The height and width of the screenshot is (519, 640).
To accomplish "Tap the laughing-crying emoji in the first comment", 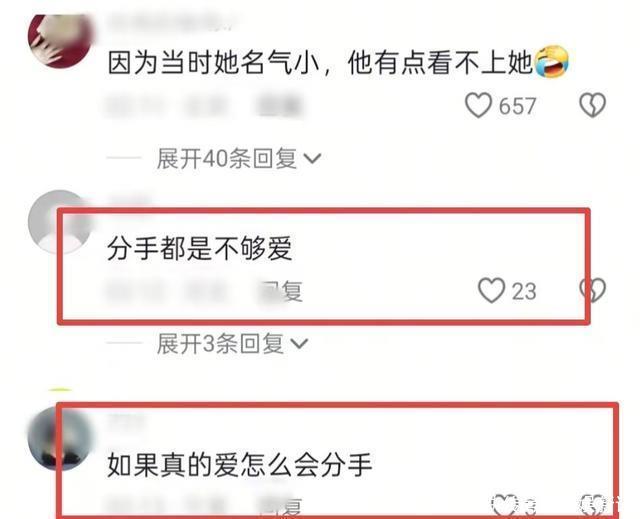I will (x=552, y=62).
